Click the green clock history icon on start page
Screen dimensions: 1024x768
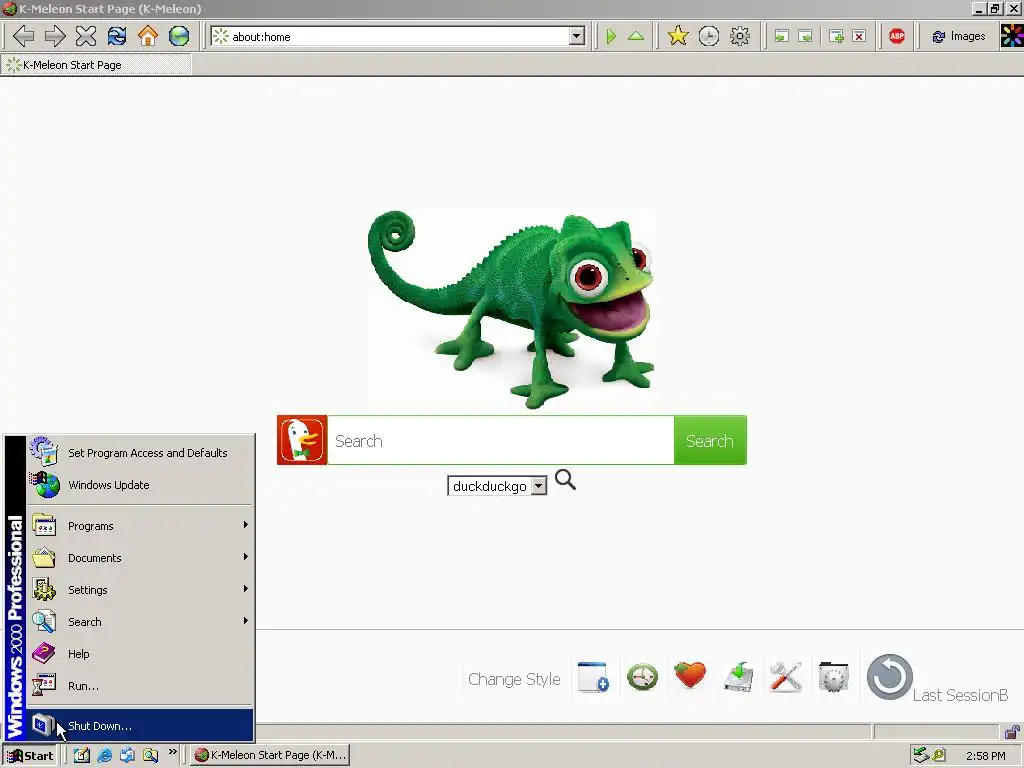643,677
